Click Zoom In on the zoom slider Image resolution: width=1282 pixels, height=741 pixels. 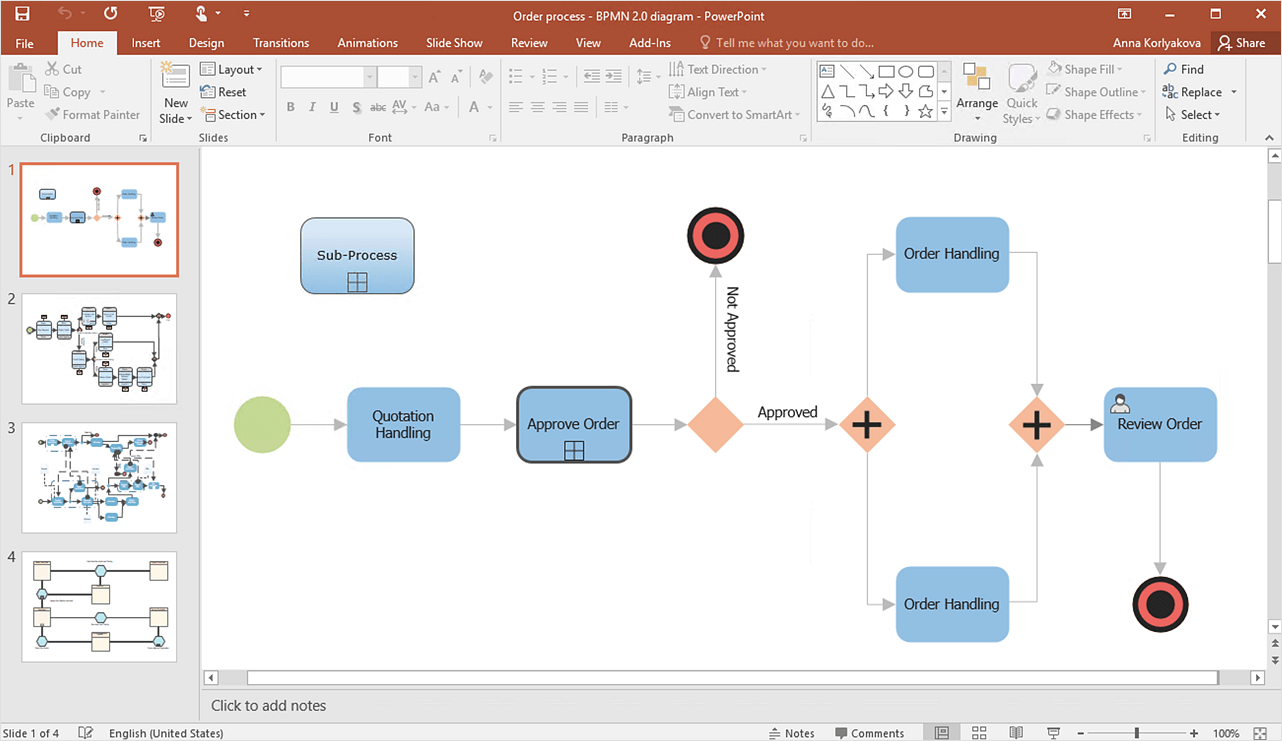click(x=1193, y=732)
